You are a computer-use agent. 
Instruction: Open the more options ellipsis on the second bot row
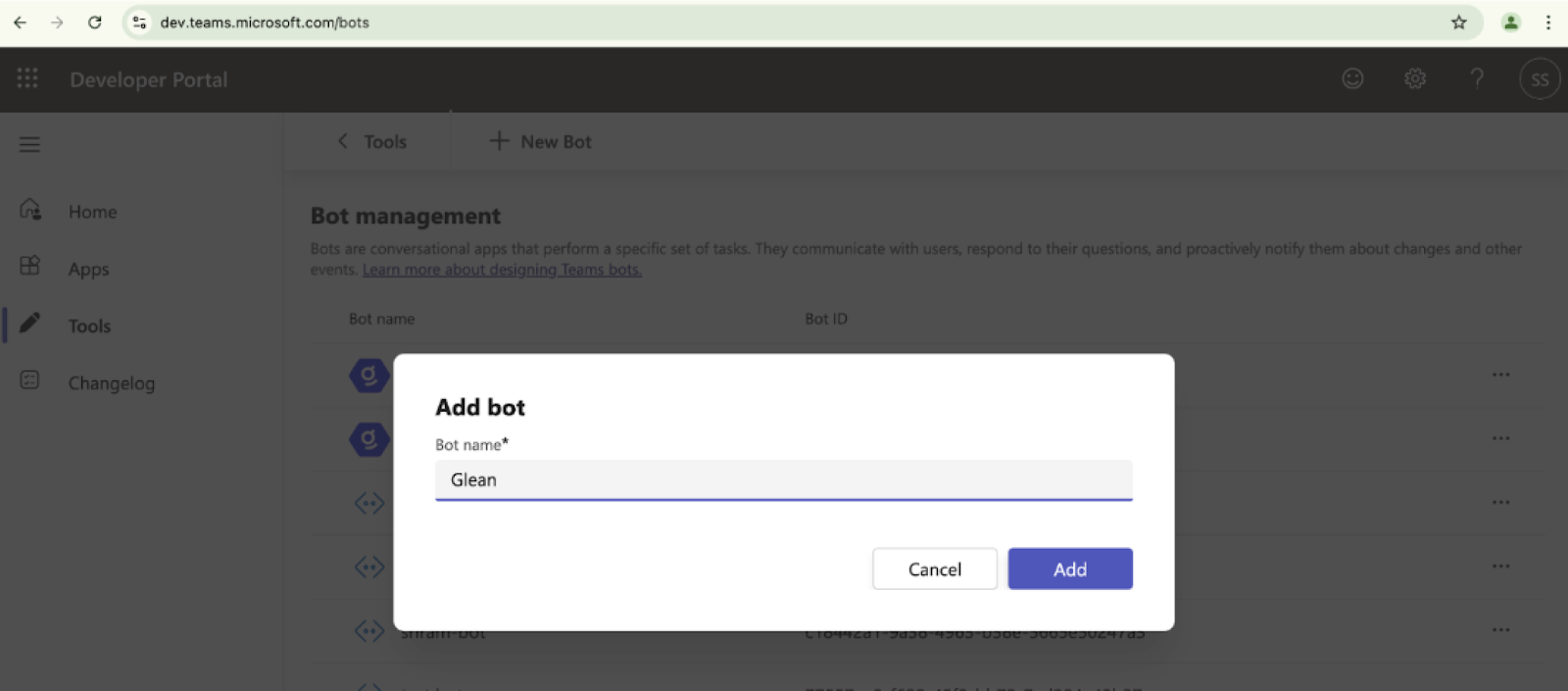1500,438
